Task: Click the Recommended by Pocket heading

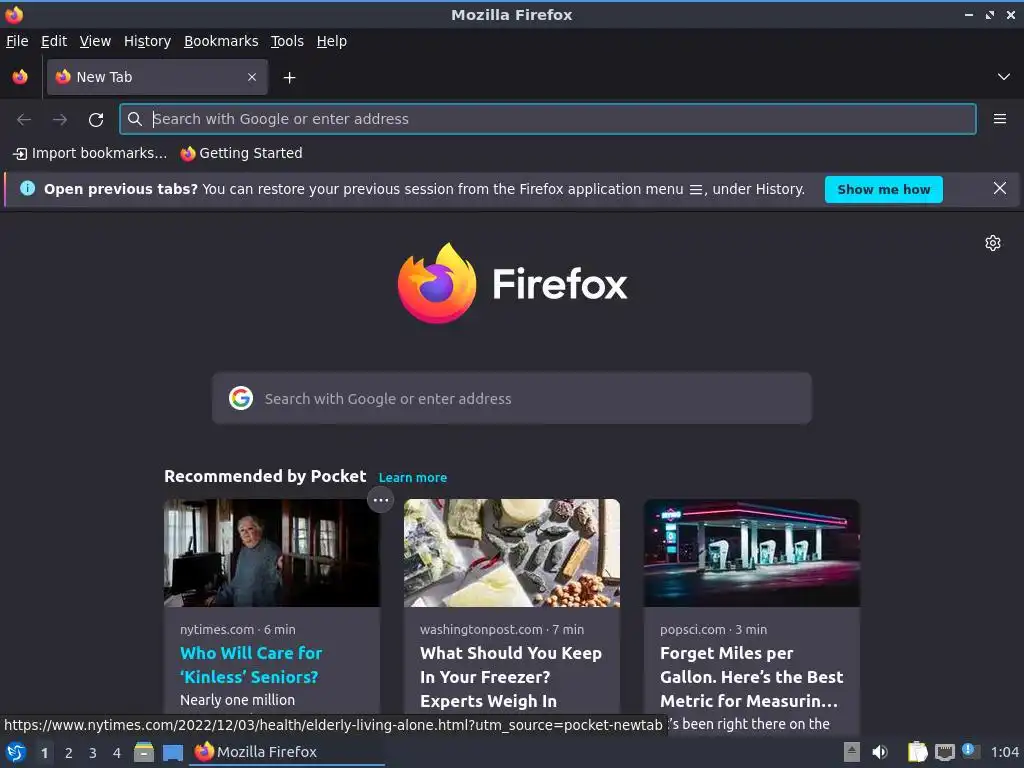Action: [x=265, y=476]
